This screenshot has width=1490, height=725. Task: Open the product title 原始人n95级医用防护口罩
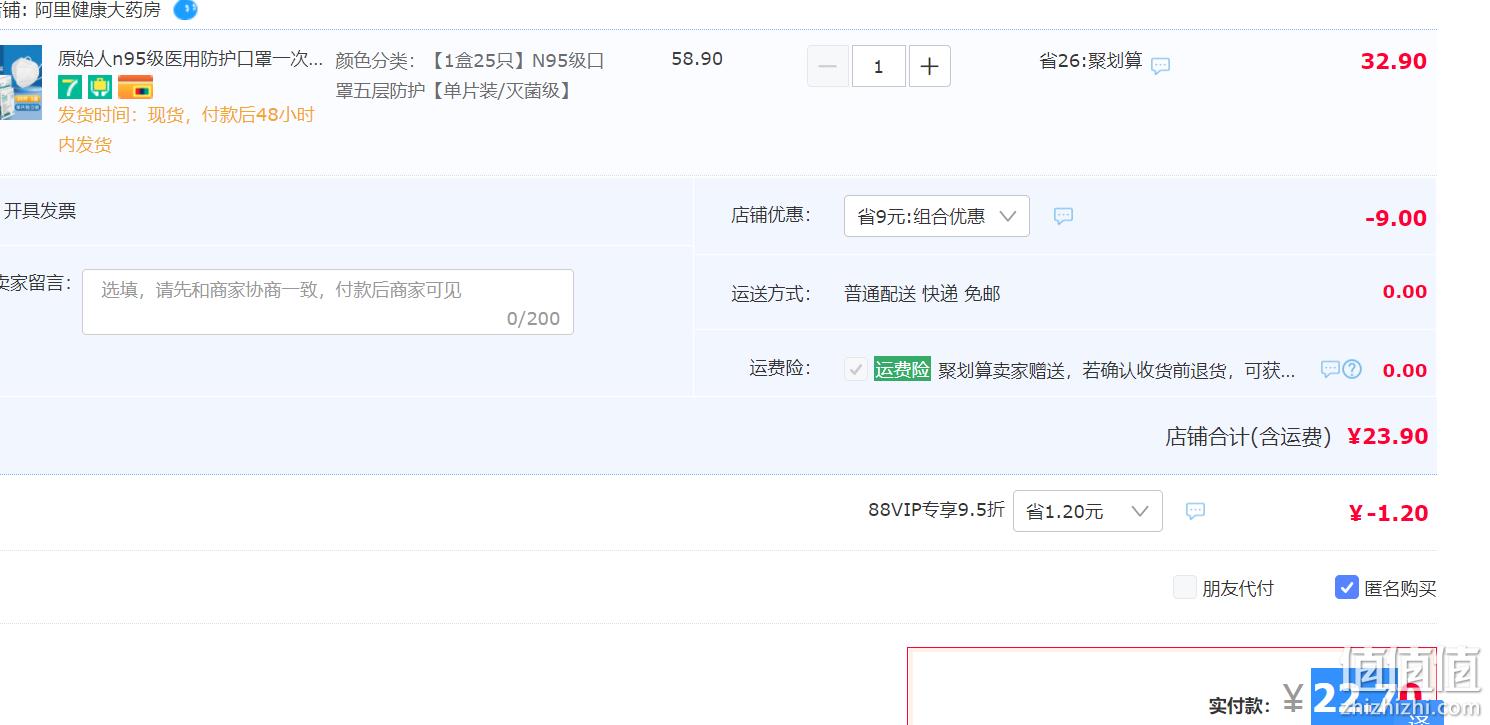coord(190,59)
